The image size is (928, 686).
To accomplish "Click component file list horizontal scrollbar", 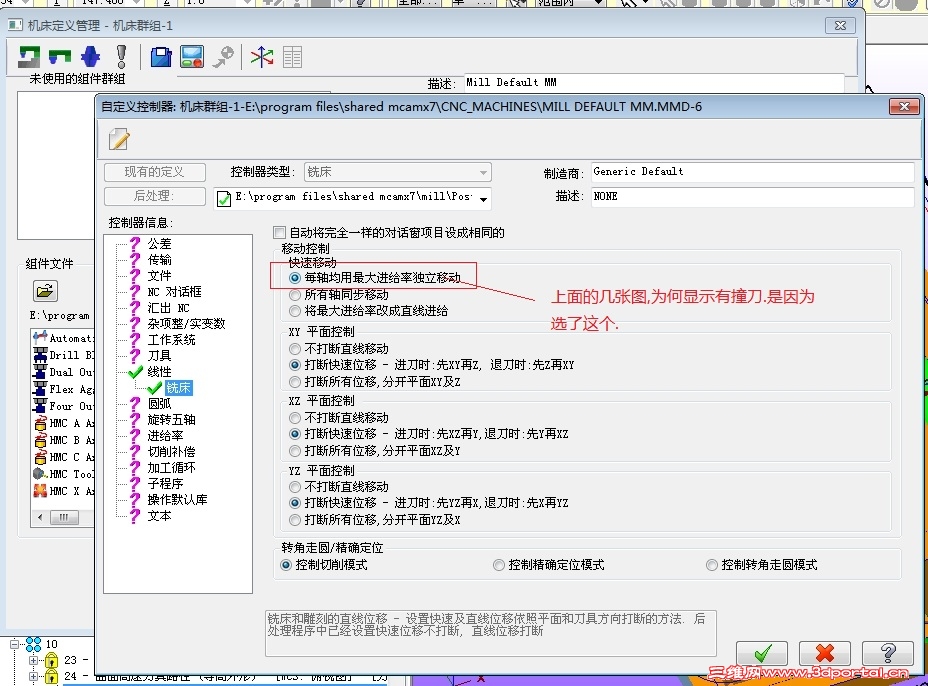I will coord(63,517).
